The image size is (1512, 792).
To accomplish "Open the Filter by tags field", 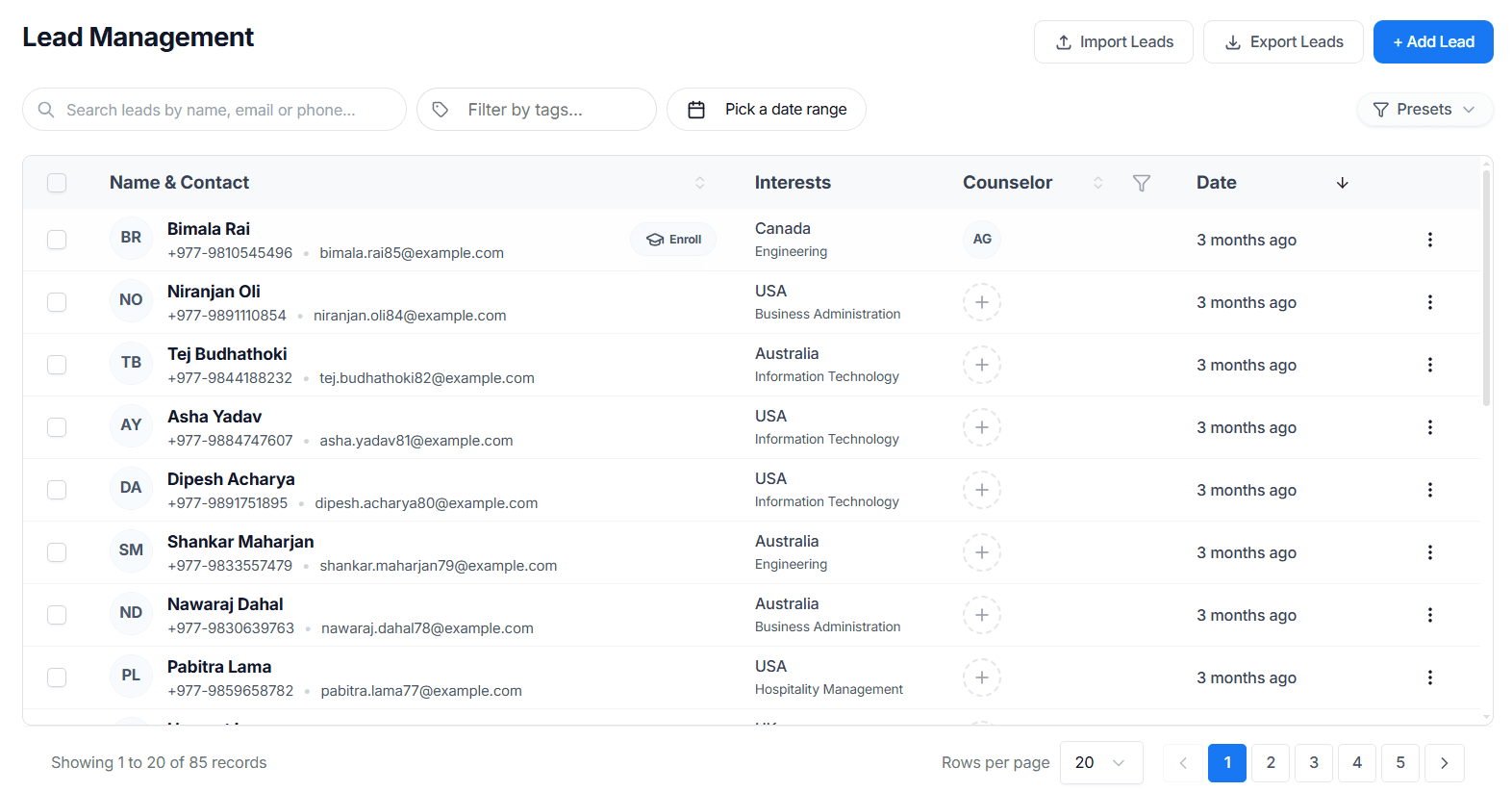I will coord(537,110).
